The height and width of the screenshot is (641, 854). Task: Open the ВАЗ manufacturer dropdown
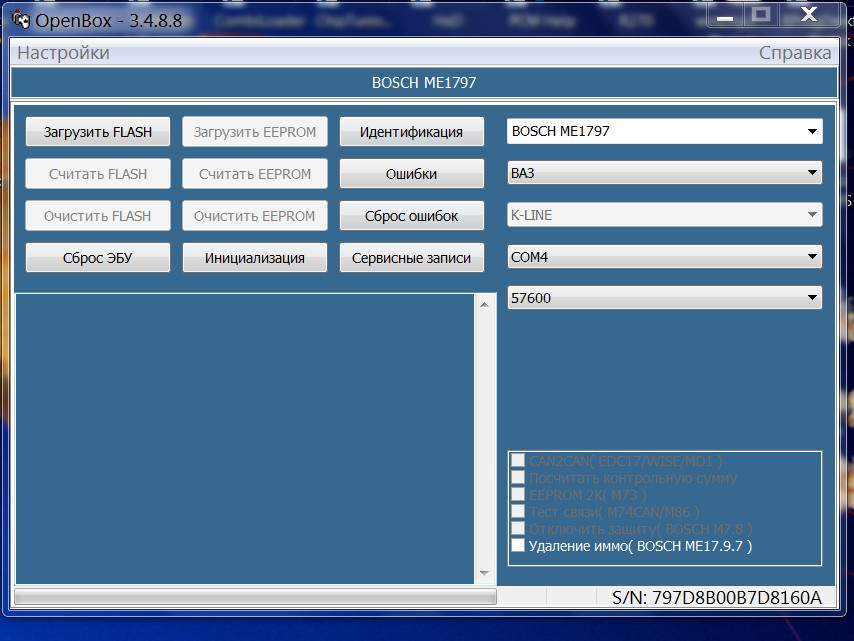664,173
